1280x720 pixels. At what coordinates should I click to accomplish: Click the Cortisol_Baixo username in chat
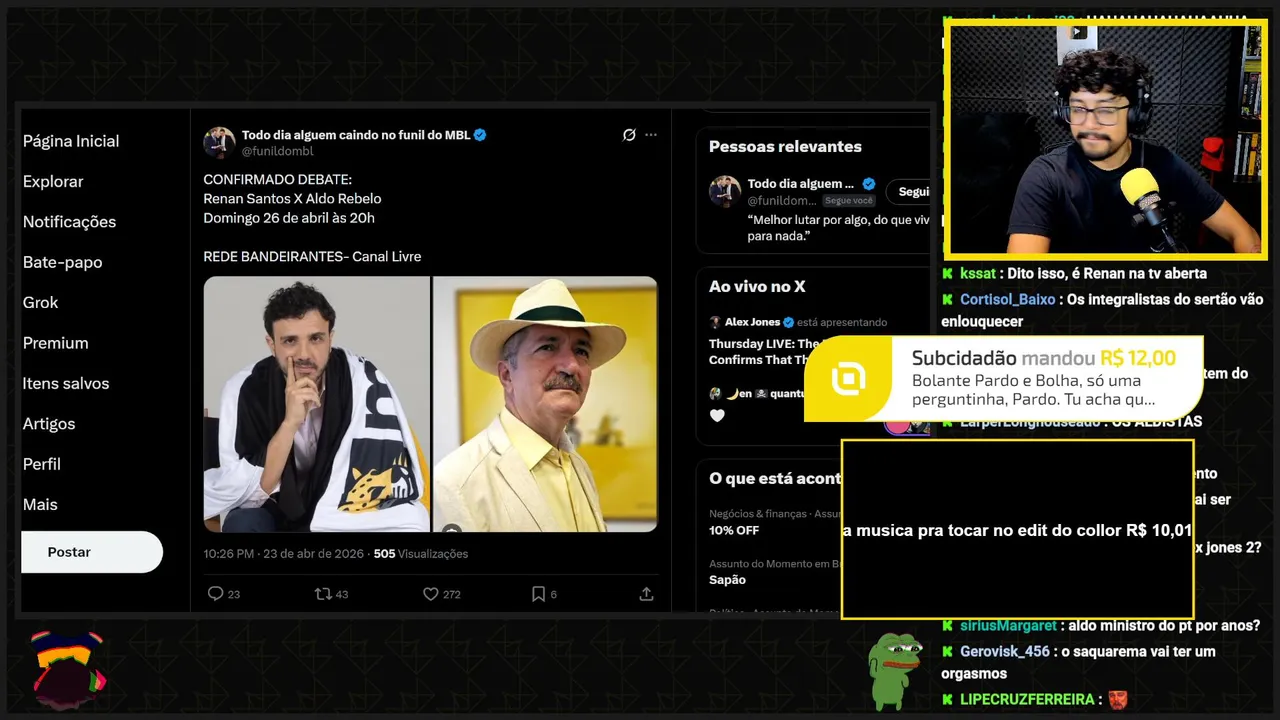point(1008,299)
